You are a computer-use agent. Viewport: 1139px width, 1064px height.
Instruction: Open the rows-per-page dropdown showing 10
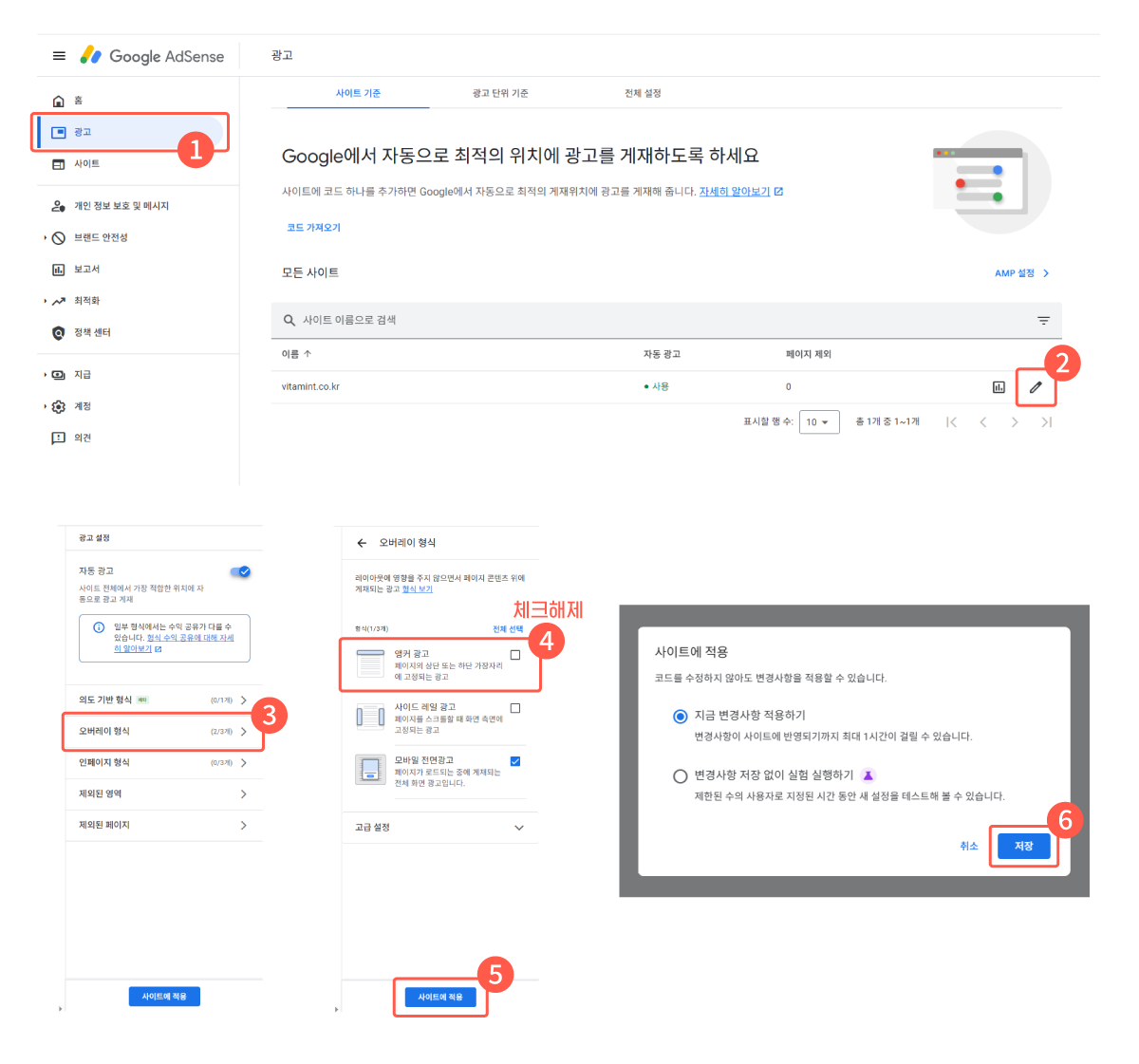pyautogui.click(x=818, y=421)
